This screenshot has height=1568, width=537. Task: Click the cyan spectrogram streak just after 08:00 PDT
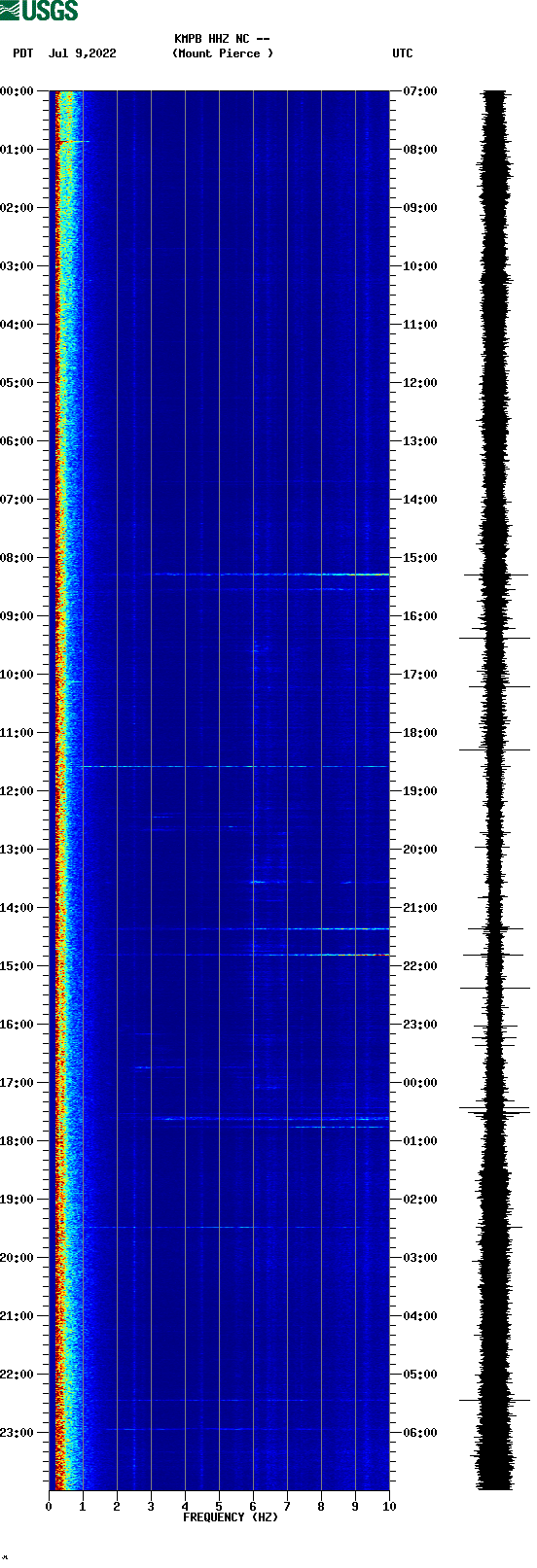click(x=272, y=575)
